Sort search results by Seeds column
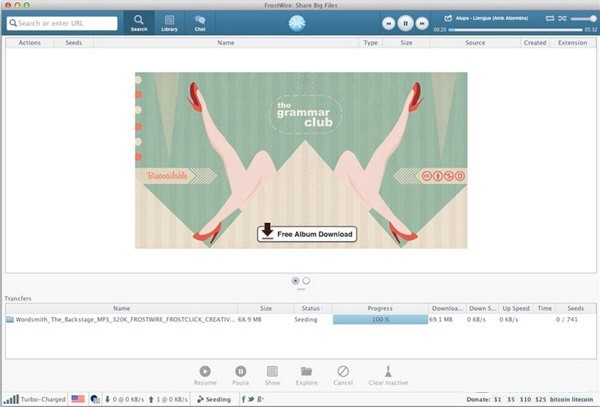 point(73,42)
